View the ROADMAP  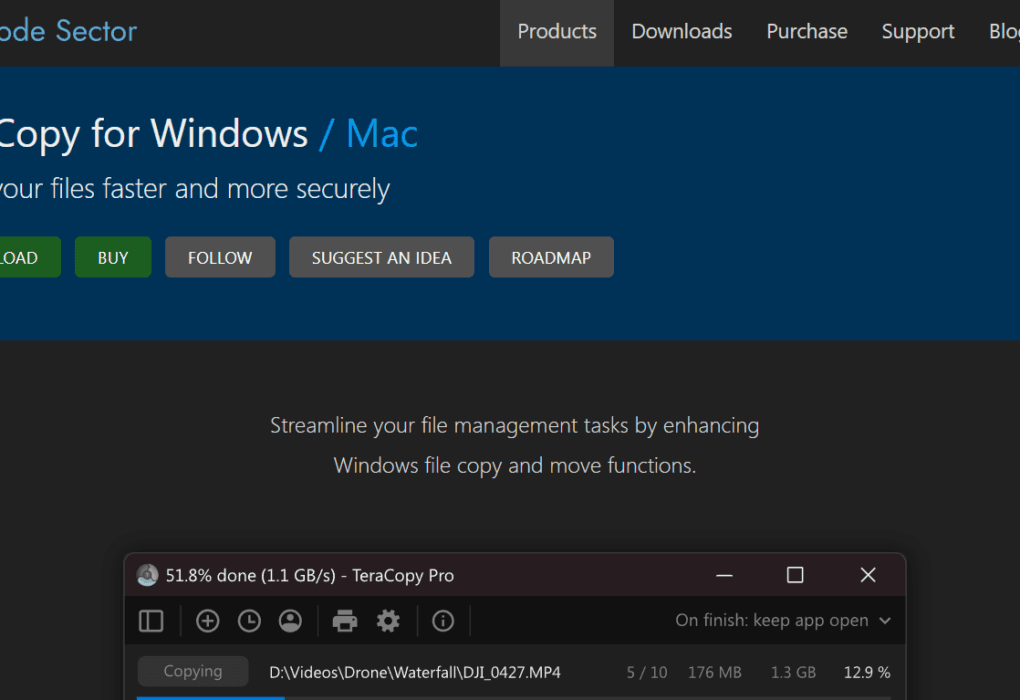click(551, 257)
